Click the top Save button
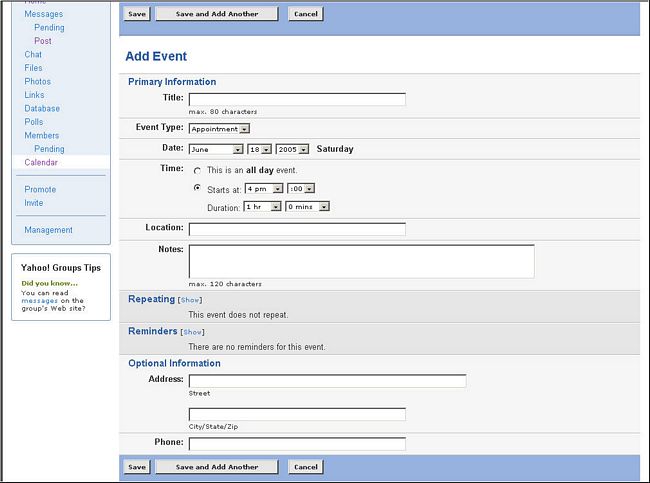Viewport: 650px width, 483px height. pos(137,14)
